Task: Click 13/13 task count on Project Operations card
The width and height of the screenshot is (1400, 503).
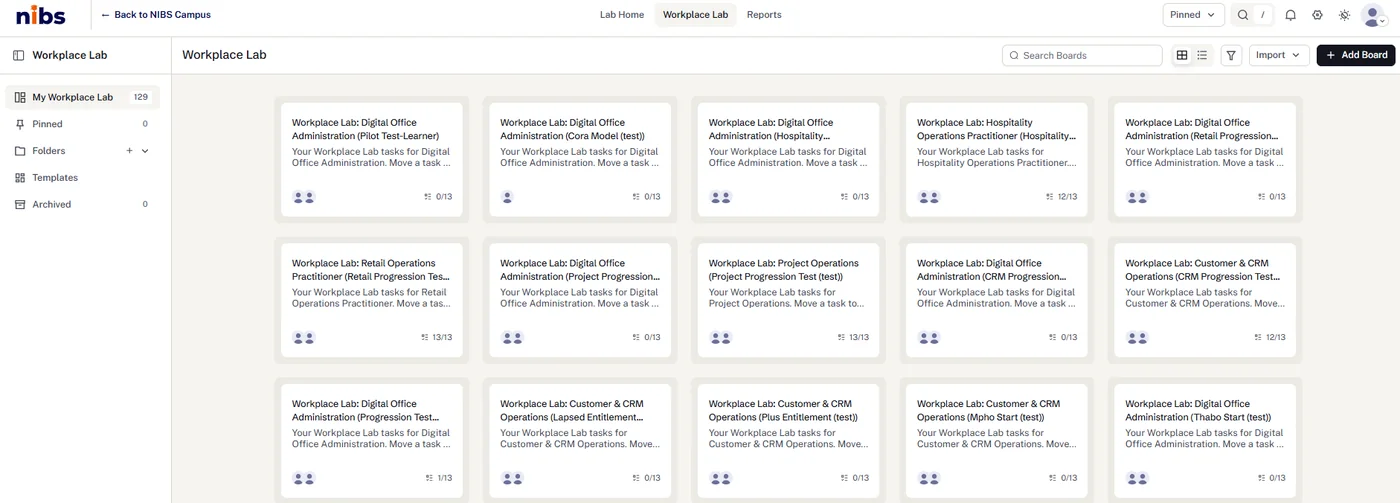Action: 853,338
